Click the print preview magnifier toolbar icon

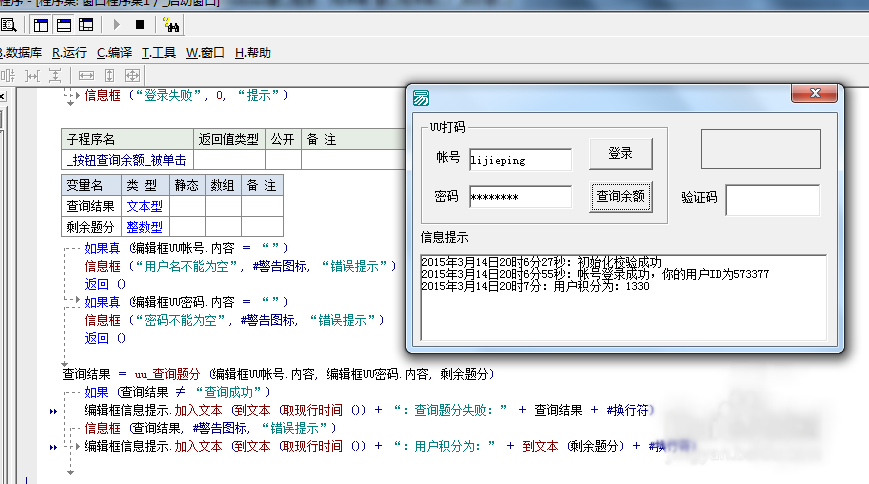tap(9, 24)
